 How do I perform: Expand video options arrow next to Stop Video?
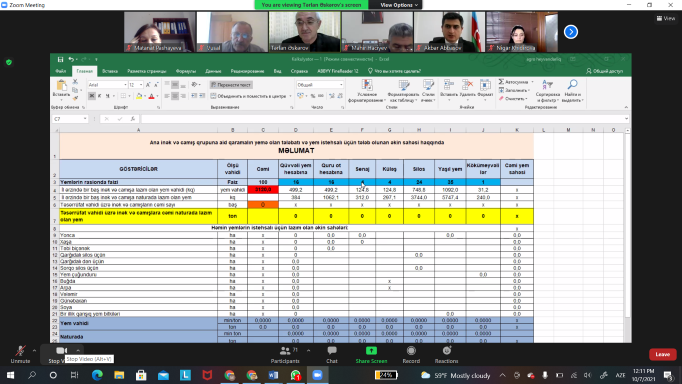point(78,350)
